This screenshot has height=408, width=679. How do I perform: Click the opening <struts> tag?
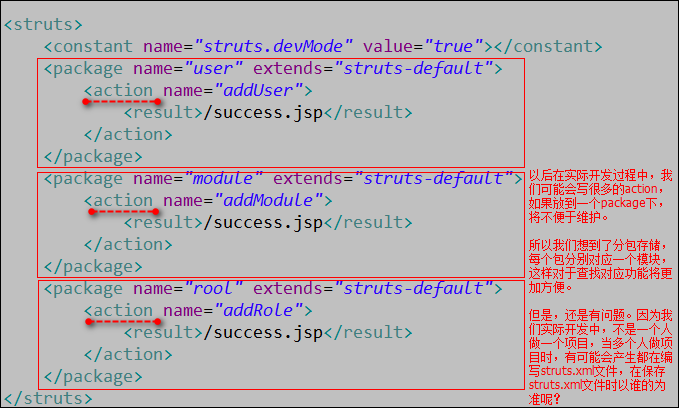click(x=43, y=24)
